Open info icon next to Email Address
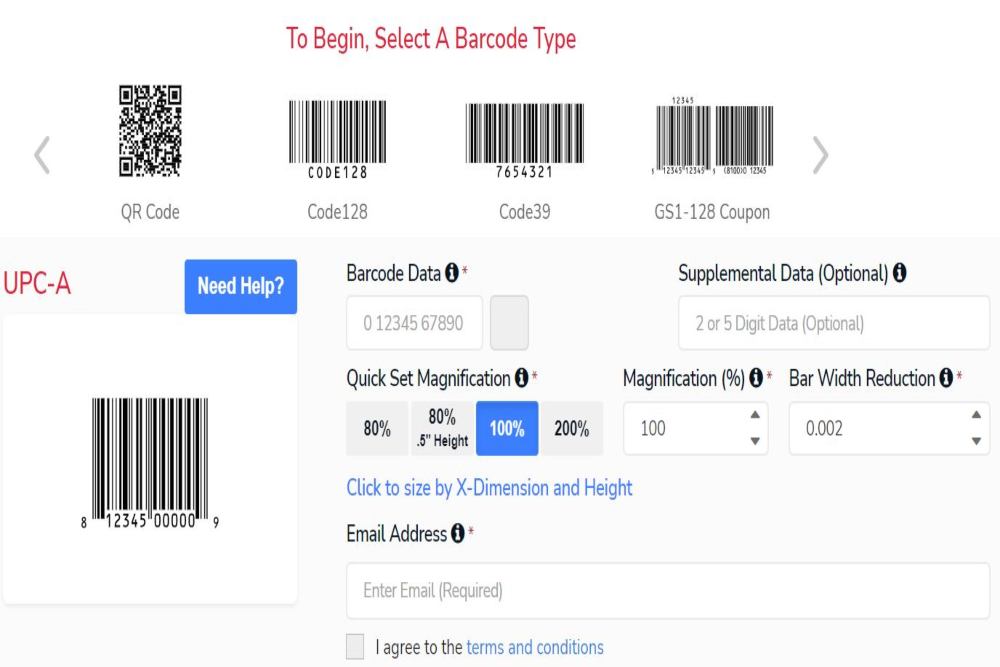 pos(457,533)
